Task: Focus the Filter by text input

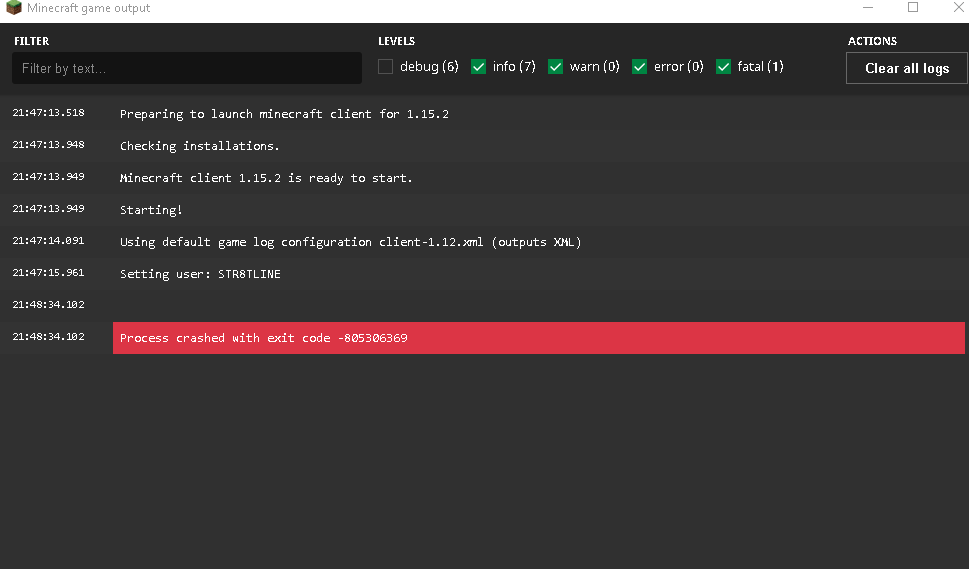Action: [x=187, y=68]
